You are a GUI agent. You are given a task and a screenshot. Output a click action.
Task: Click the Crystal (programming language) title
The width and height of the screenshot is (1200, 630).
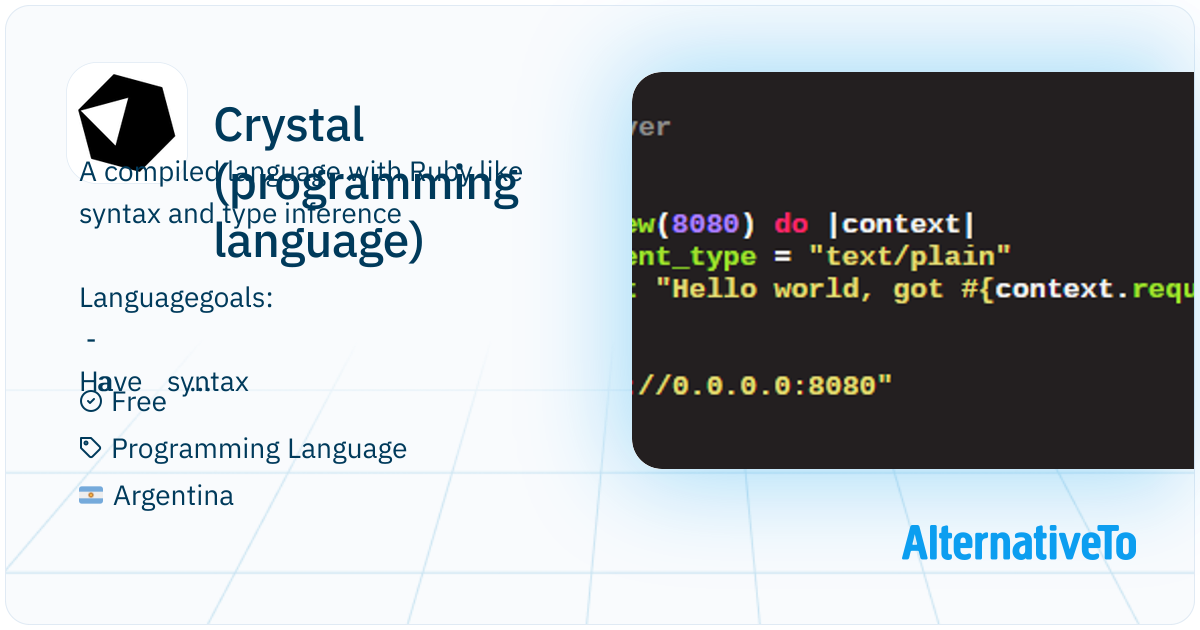click(366, 184)
